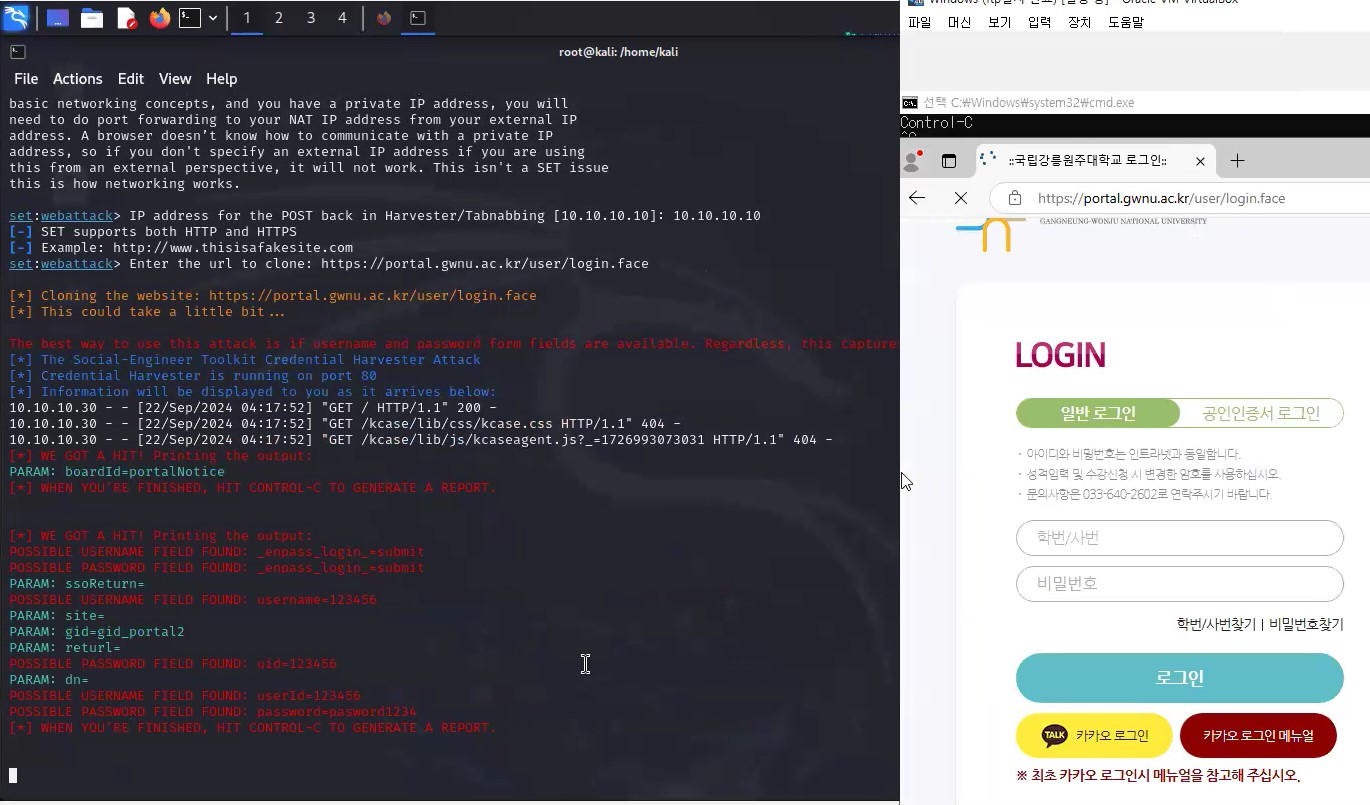1370x805 pixels.
Task: Open the terminal View menu
Action: [x=175, y=79]
